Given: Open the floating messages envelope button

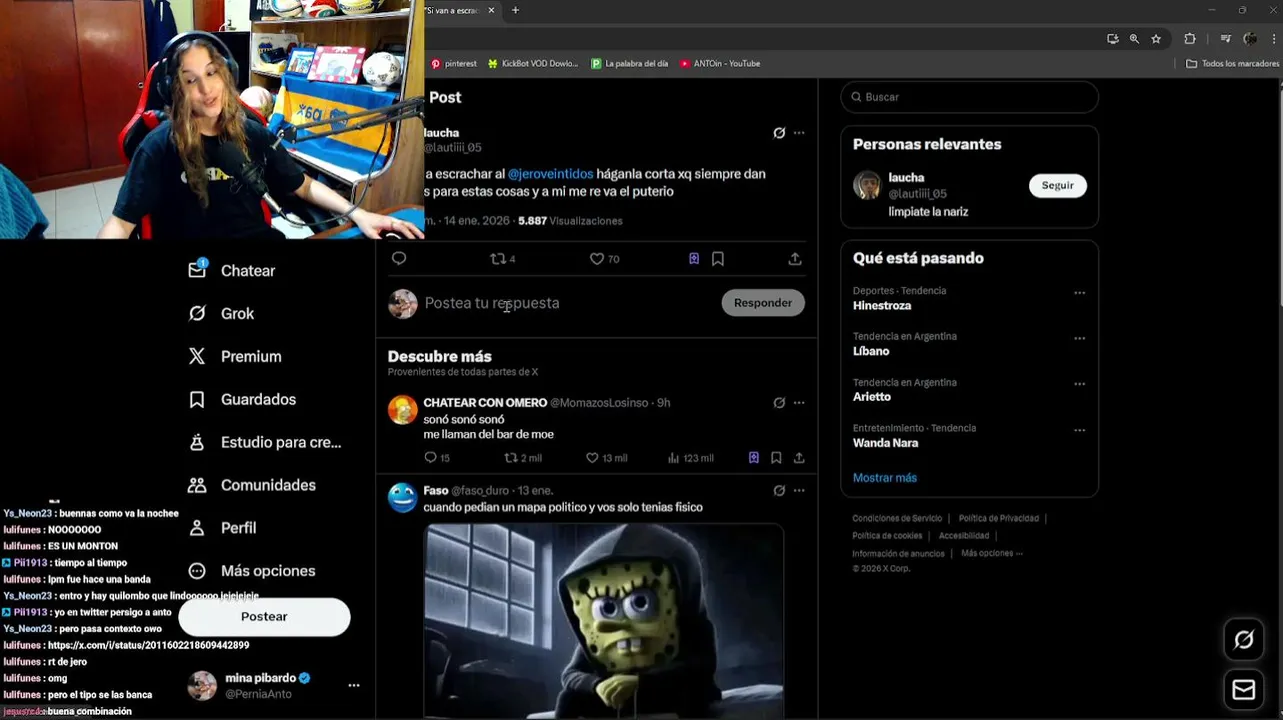Looking at the screenshot, I should point(1244,690).
